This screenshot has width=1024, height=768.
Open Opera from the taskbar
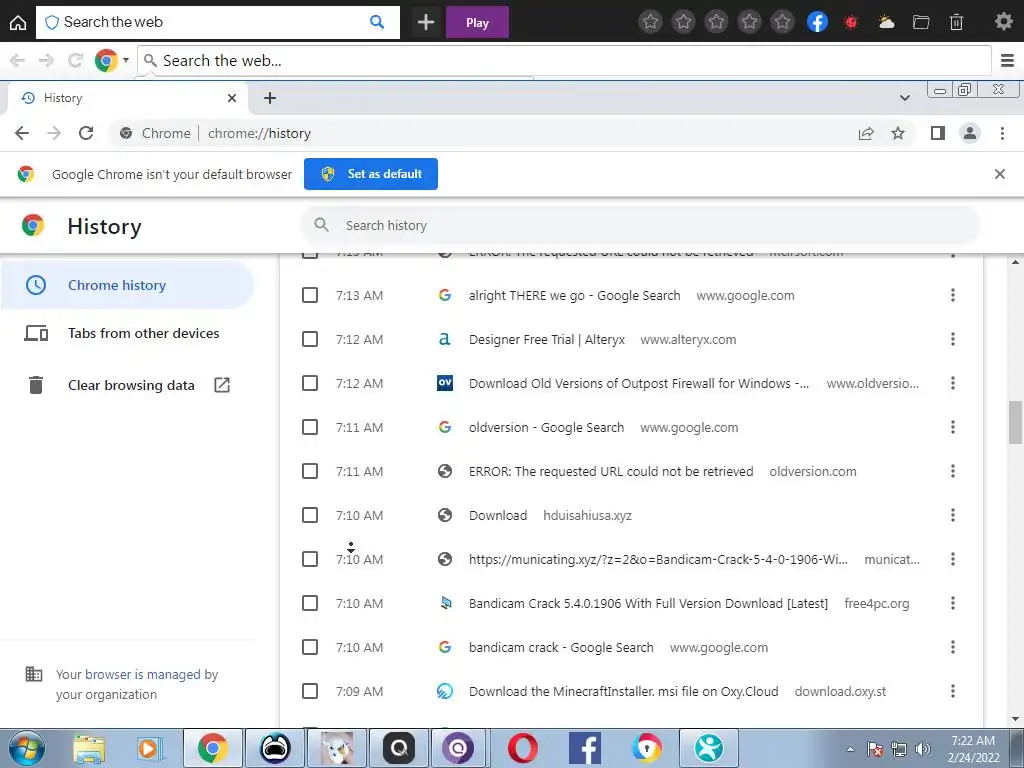point(522,748)
